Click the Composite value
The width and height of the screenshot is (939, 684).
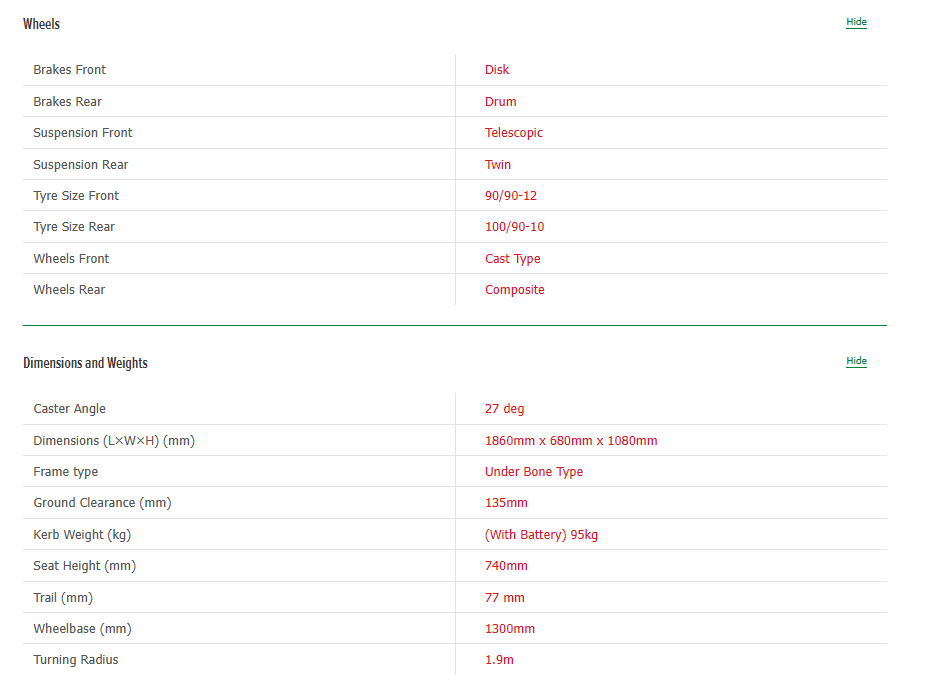point(515,290)
